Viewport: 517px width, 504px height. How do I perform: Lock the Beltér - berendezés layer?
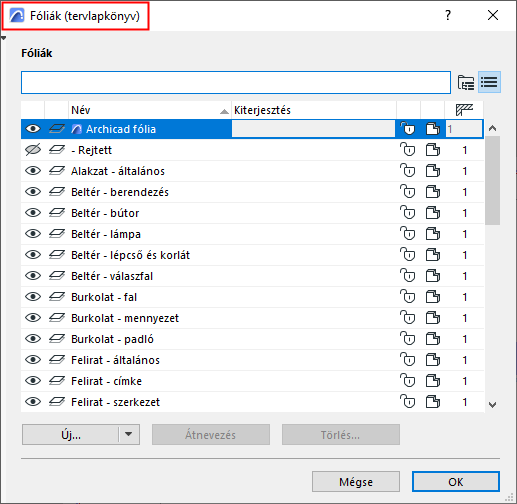pyautogui.click(x=408, y=192)
